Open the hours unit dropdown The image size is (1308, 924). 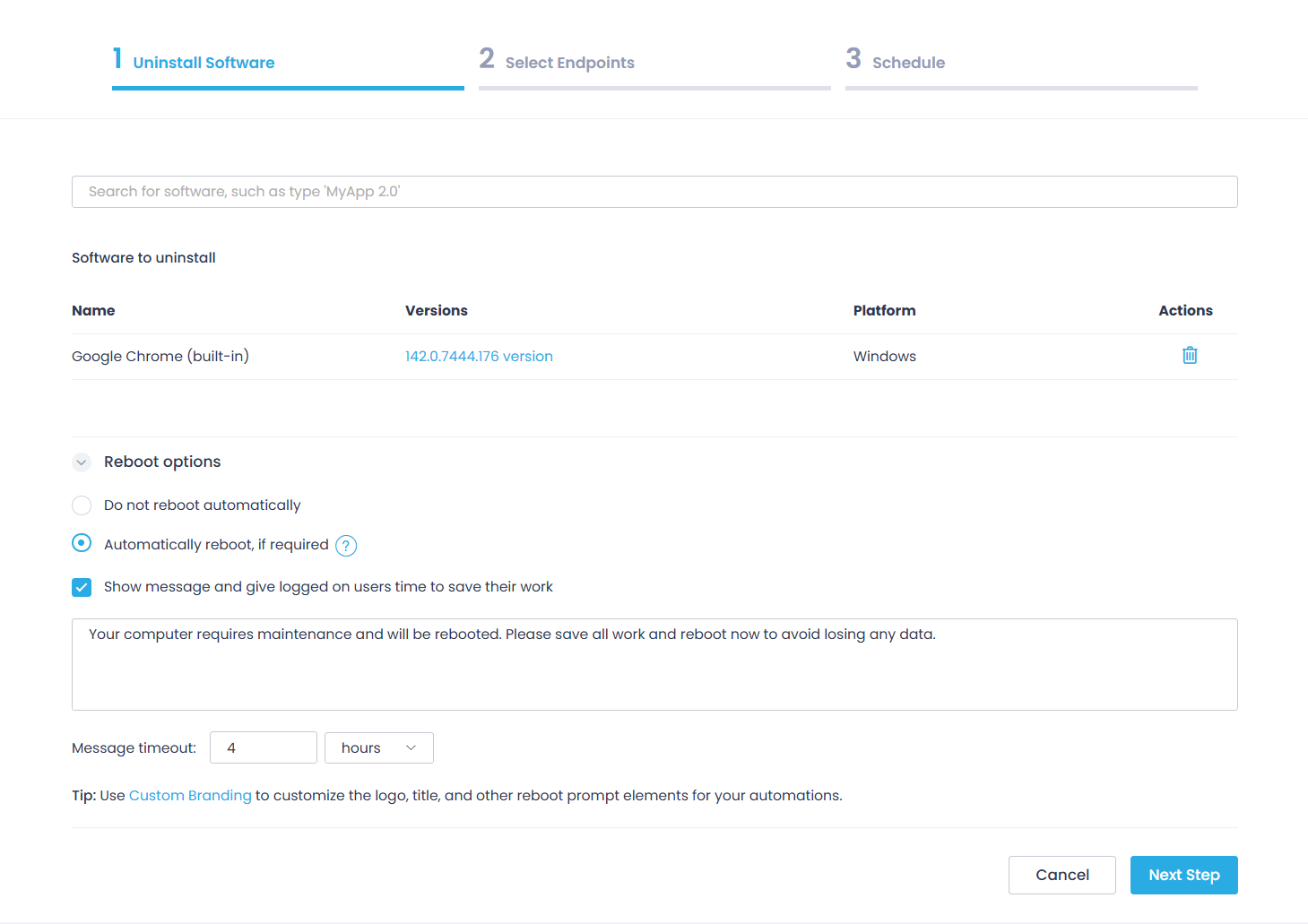point(378,747)
